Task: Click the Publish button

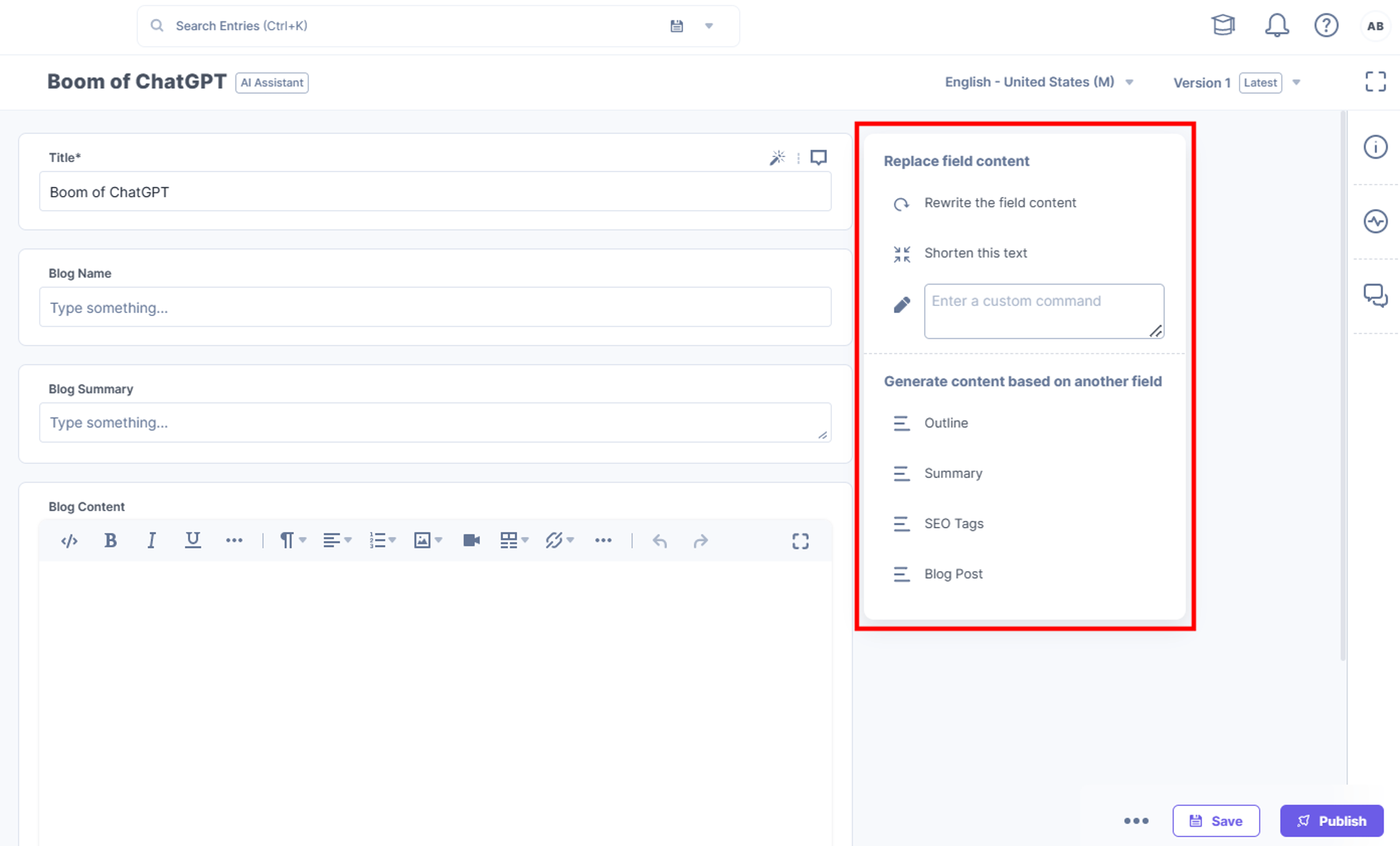Action: pyautogui.click(x=1331, y=821)
